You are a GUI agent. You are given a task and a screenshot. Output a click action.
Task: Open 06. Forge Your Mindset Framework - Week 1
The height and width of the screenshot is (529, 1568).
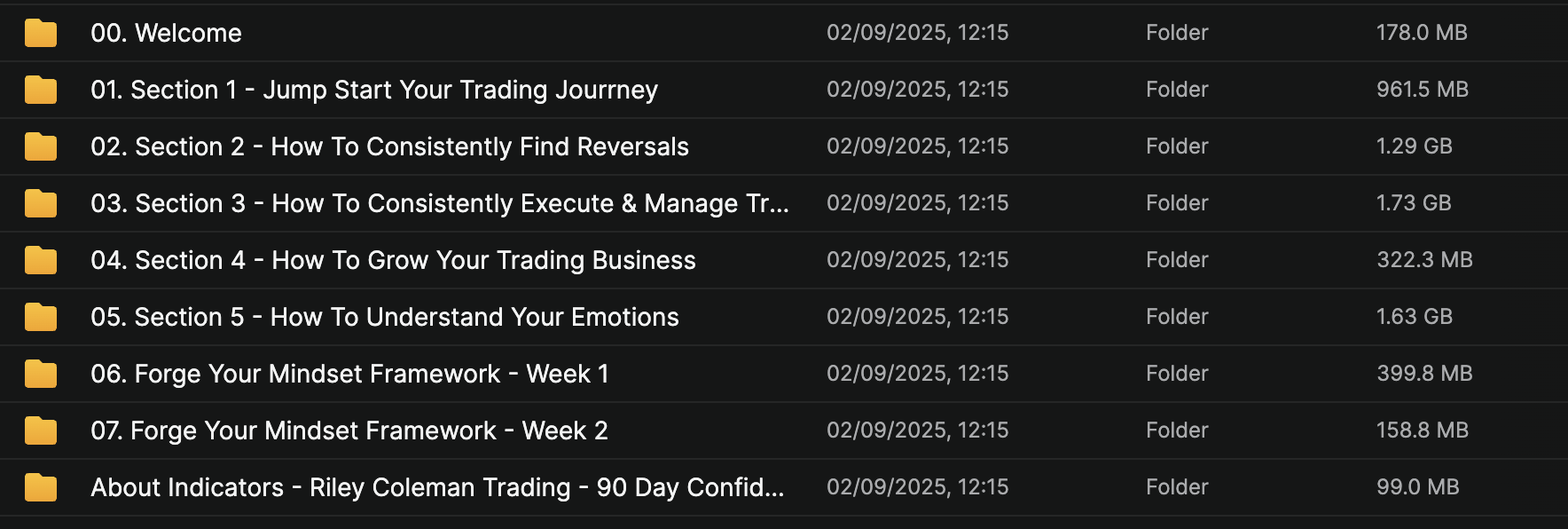pos(349,375)
